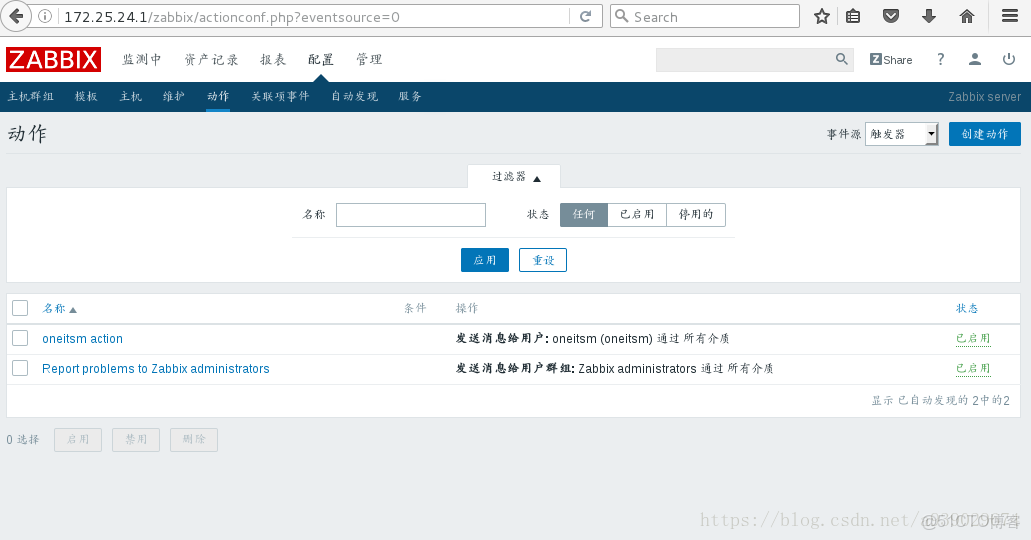The image size is (1031, 540).
Task: Click the Zabbix global search field
Action: (746, 60)
